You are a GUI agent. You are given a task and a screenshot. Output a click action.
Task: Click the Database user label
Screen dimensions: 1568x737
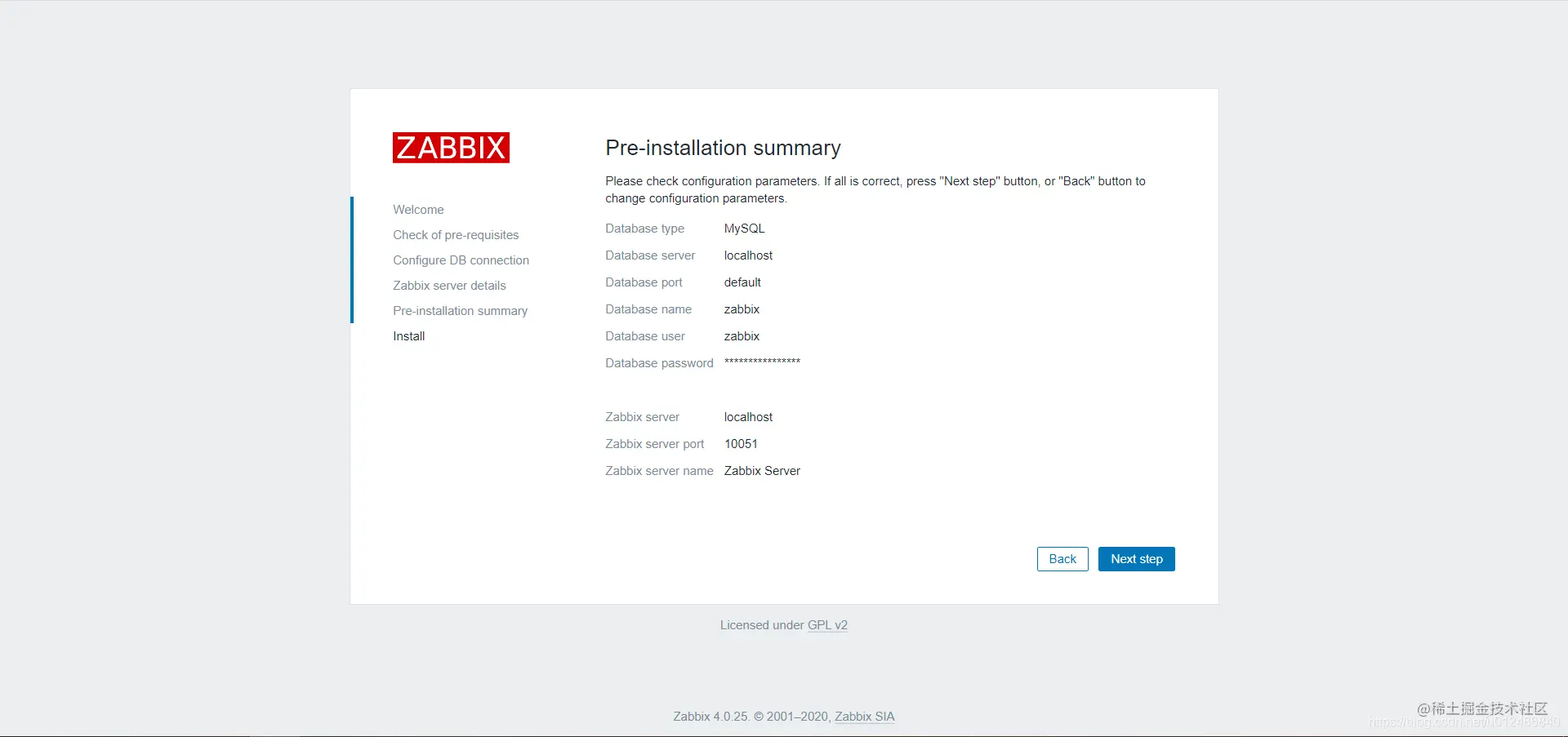click(x=645, y=336)
